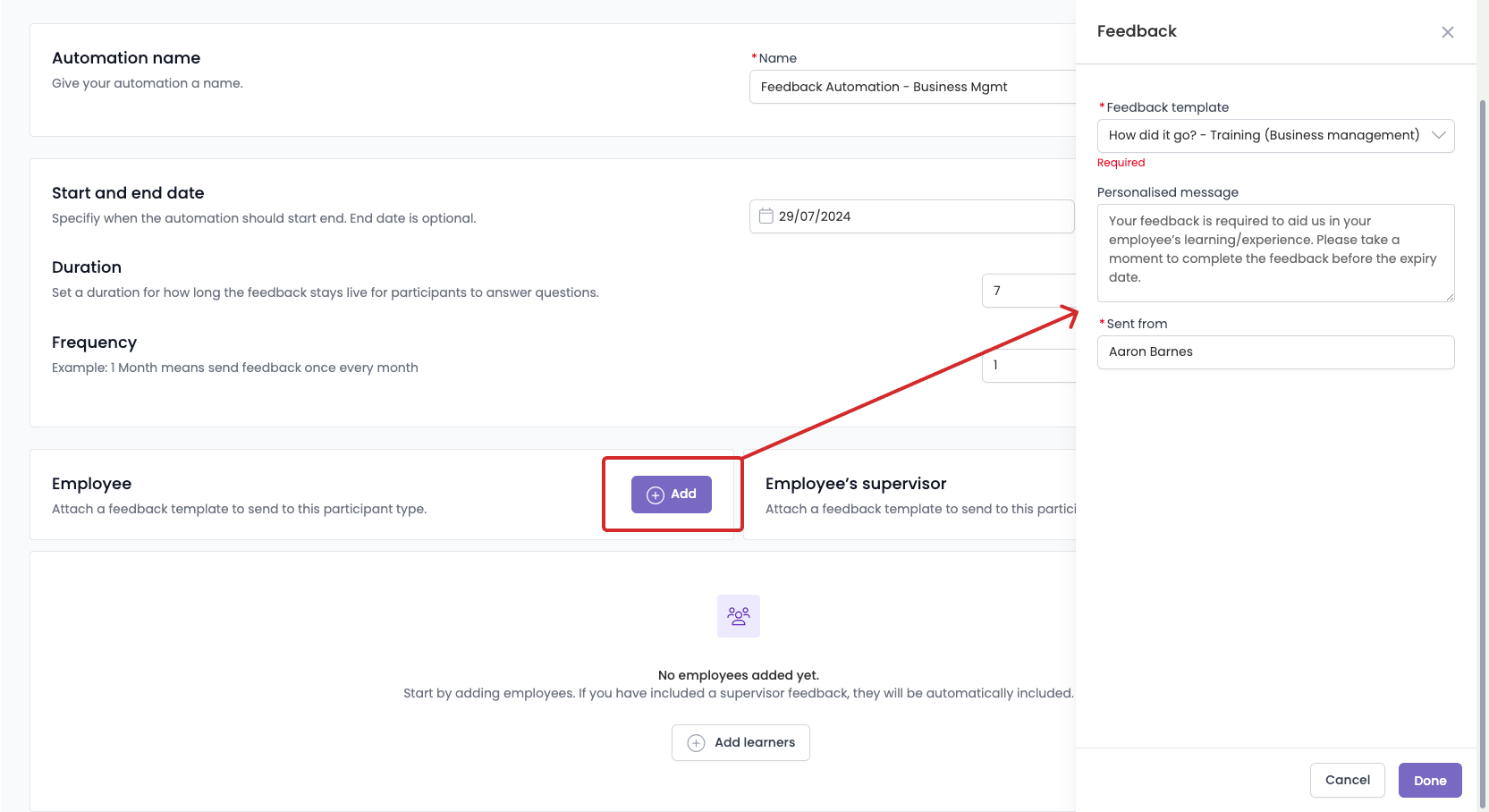Click the calendar icon in the start date field
The height and width of the screenshot is (812, 1489).
pos(766,216)
